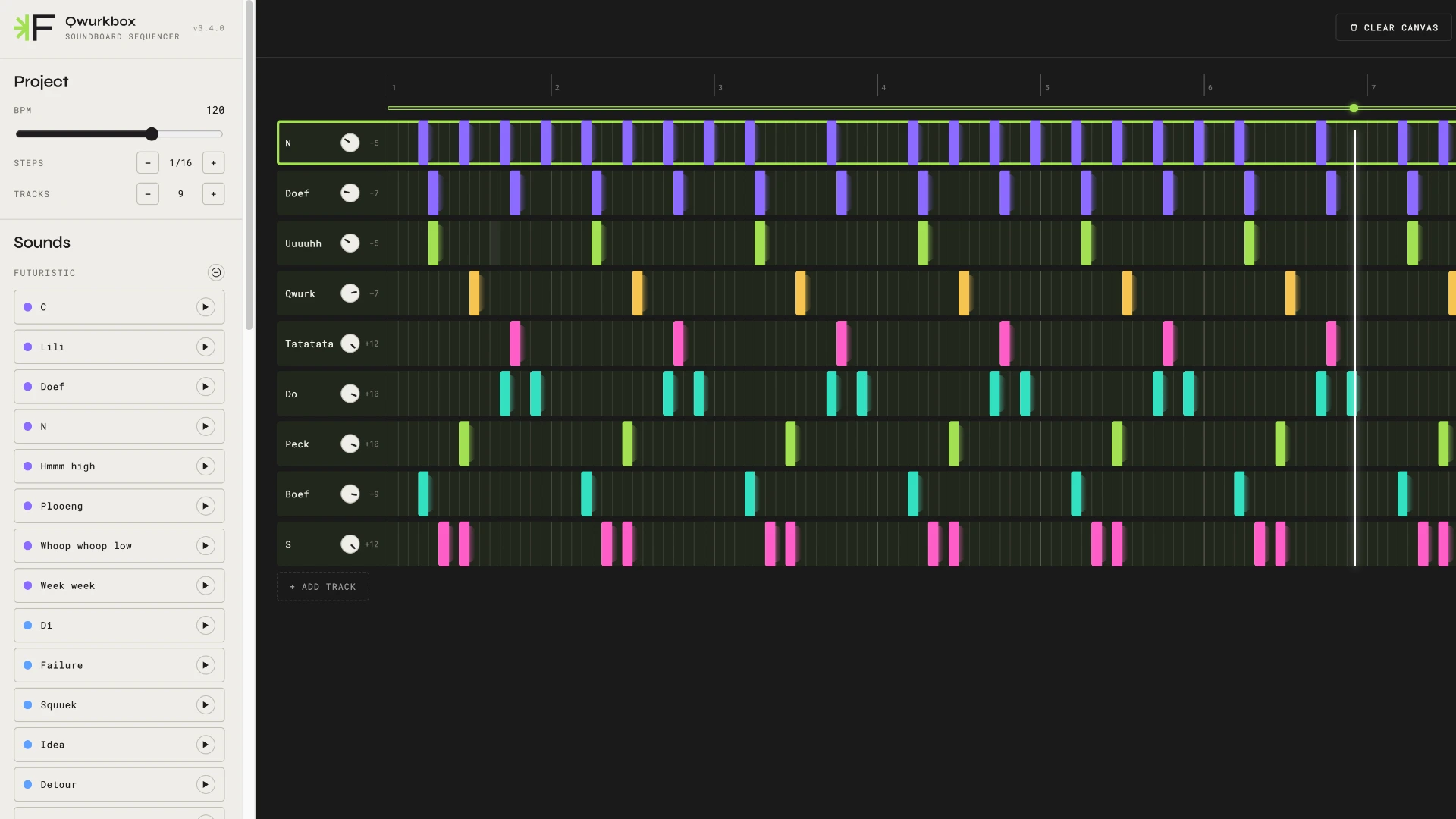Preview the Idea sound
Screen dimensions: 1456x819
click(x=206, y=745)
